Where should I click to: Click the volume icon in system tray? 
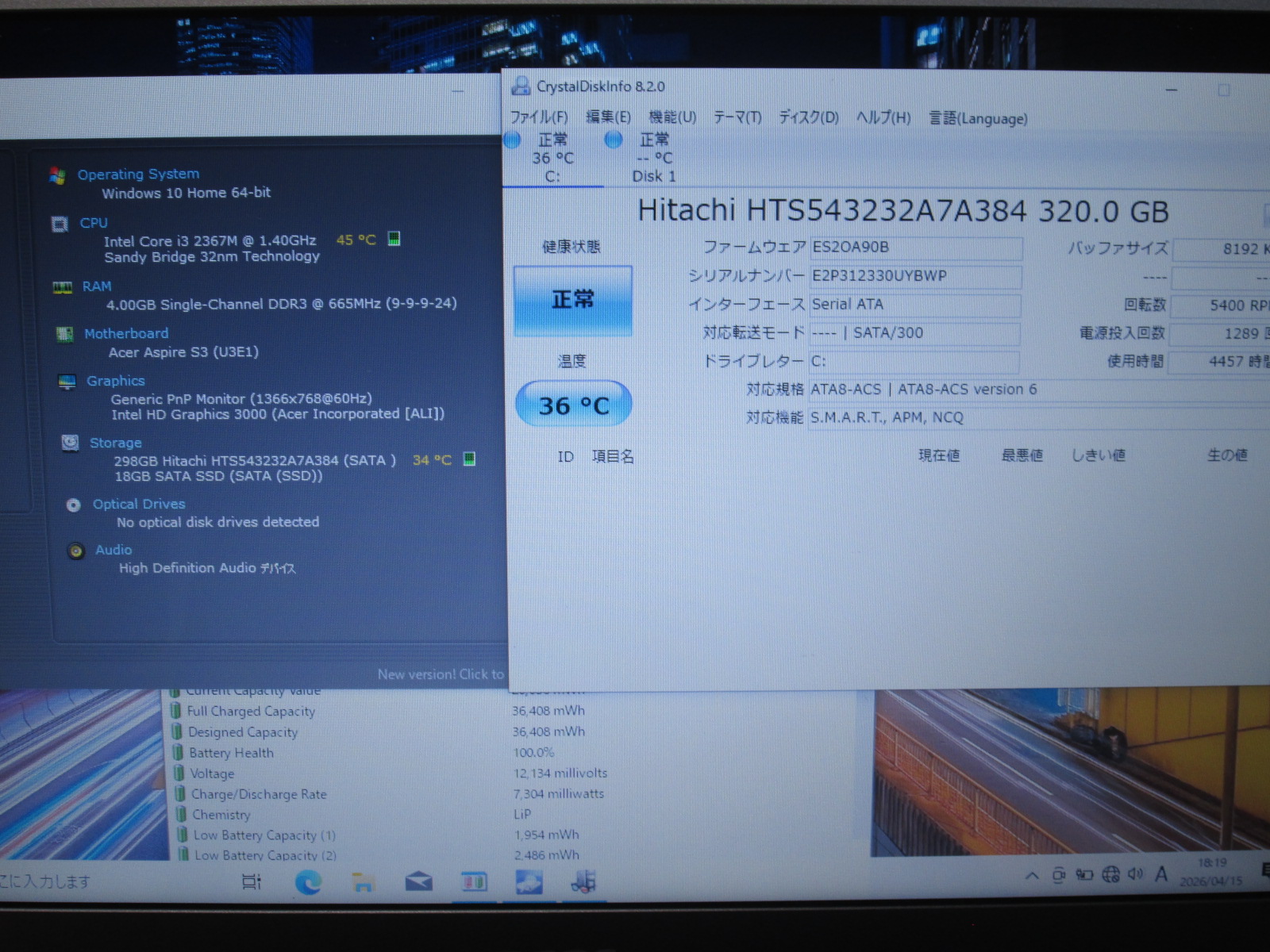[x=1136, y=874]
